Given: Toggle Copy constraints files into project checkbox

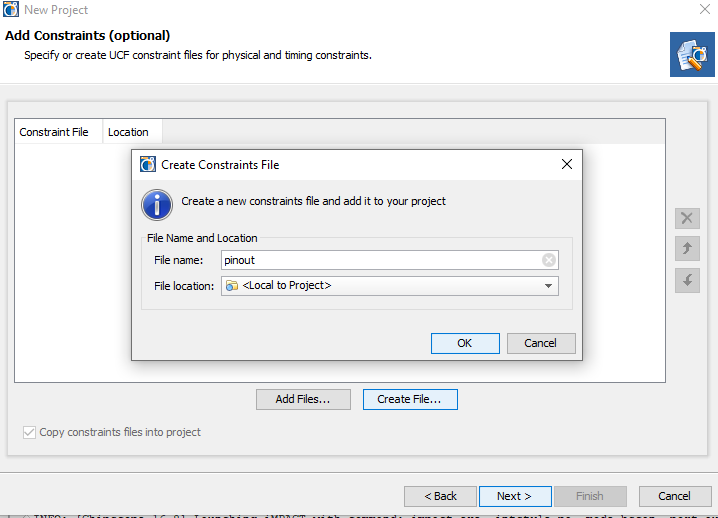Looking at the screenshot, I should (x=30, y=432).
